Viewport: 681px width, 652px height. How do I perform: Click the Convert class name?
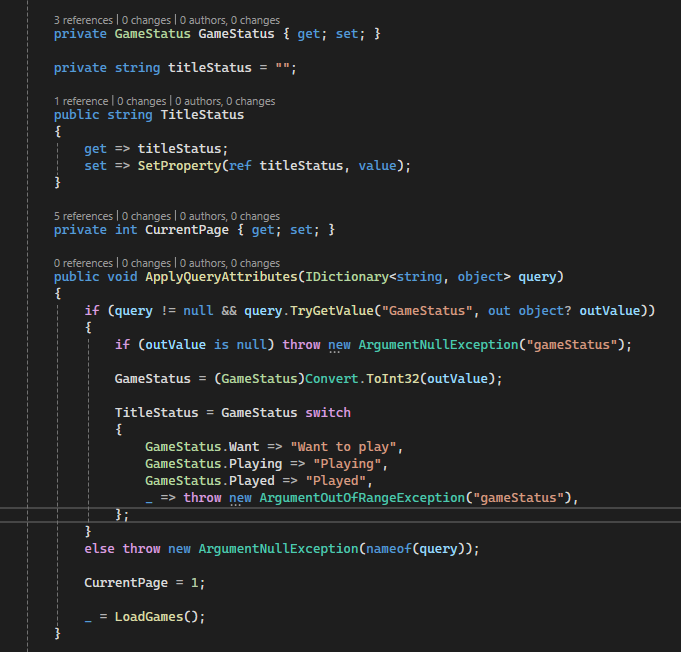tap(332, 378)
